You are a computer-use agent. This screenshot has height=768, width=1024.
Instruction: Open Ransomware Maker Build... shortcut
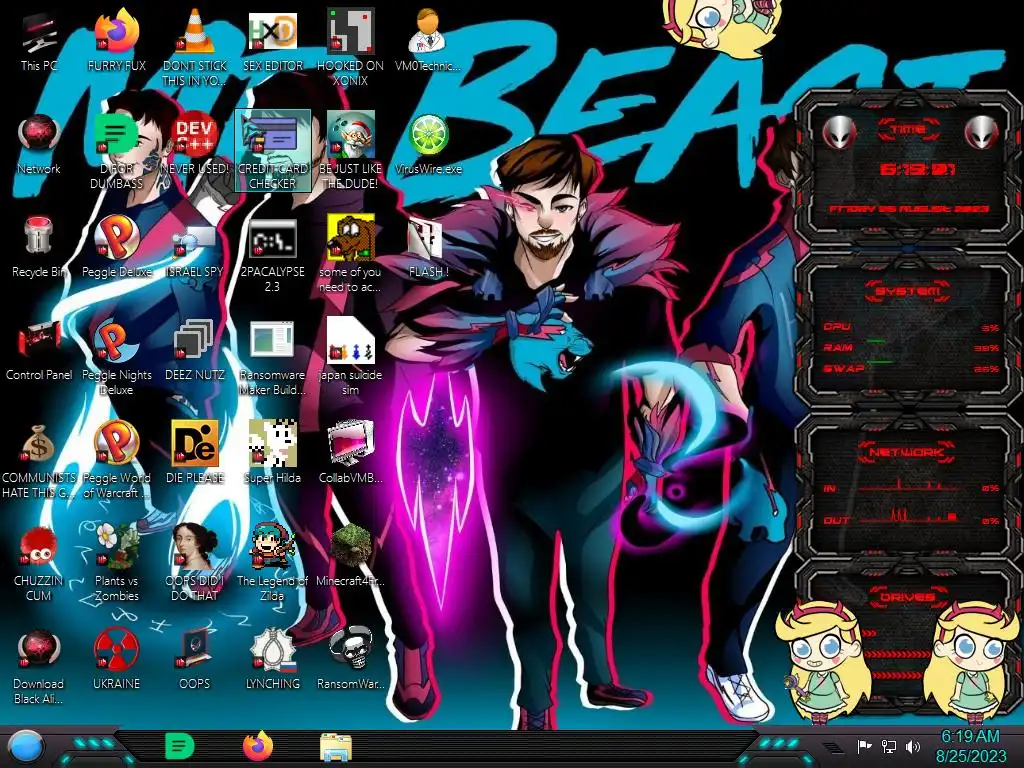[272, 358]
